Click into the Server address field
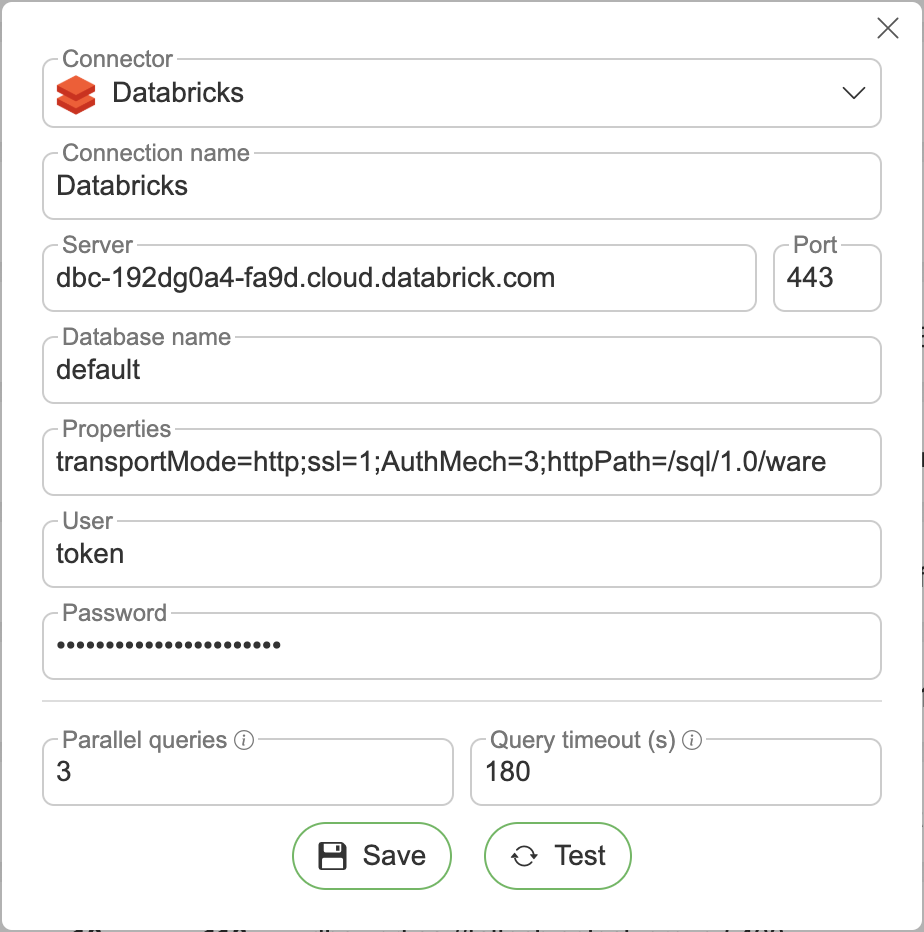This screenshot has height=932, width=924. pos(398,278)
